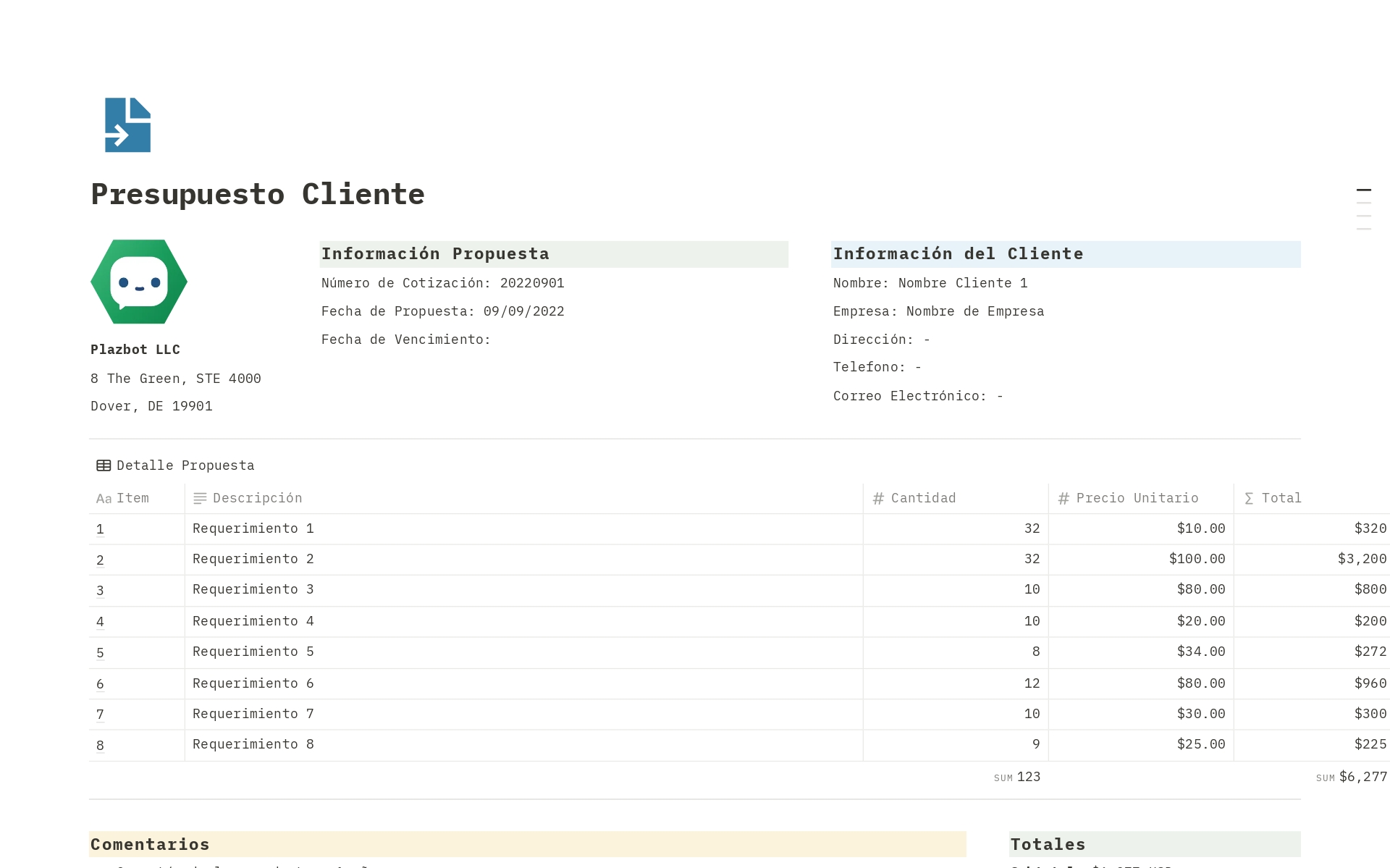Viewport: 1390px width, 868px height.
Task: Click the $100.00 unit price cell
Action: [1197, 559]
